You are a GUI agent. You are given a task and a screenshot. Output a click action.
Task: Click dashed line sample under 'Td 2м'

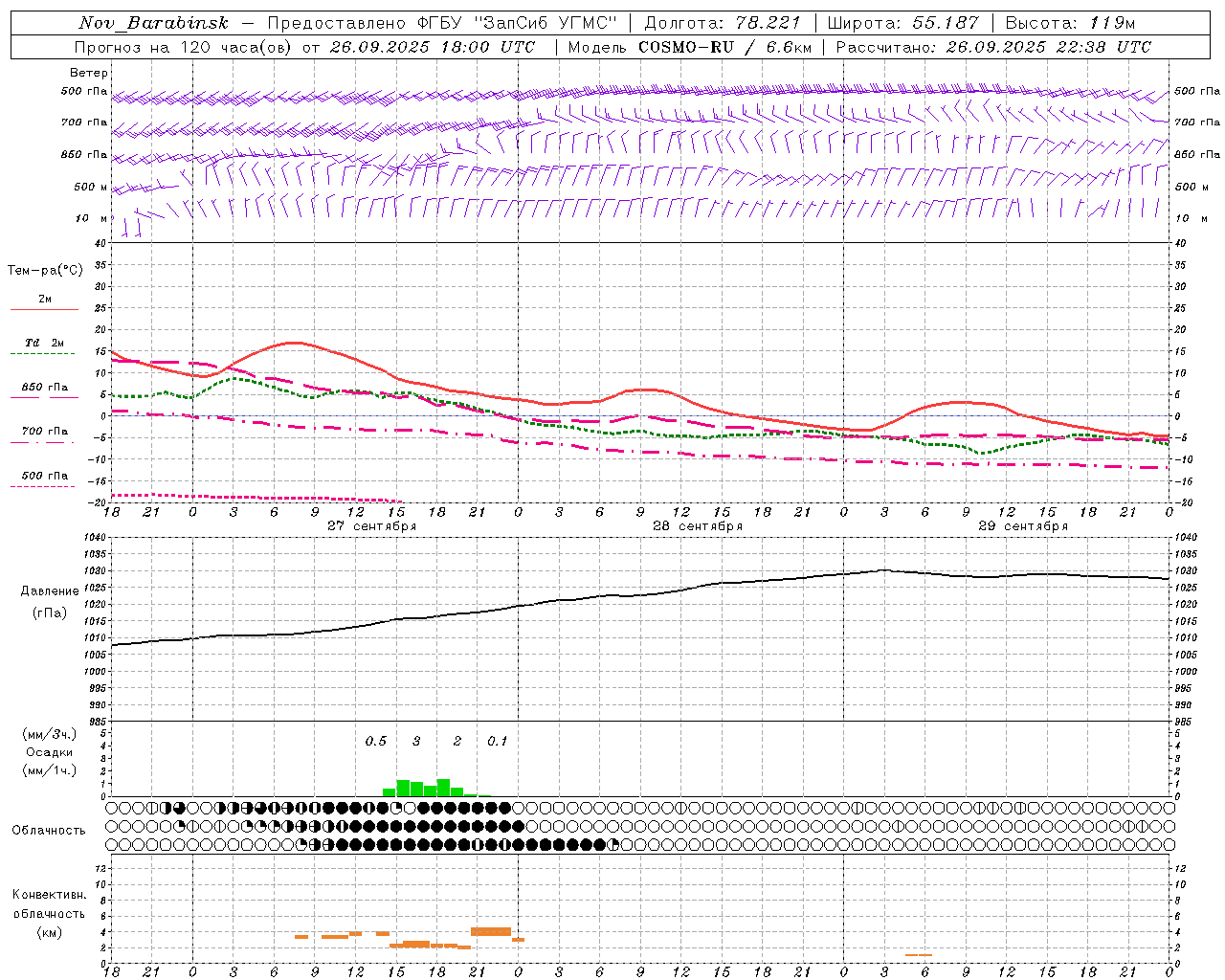point(42,353)
